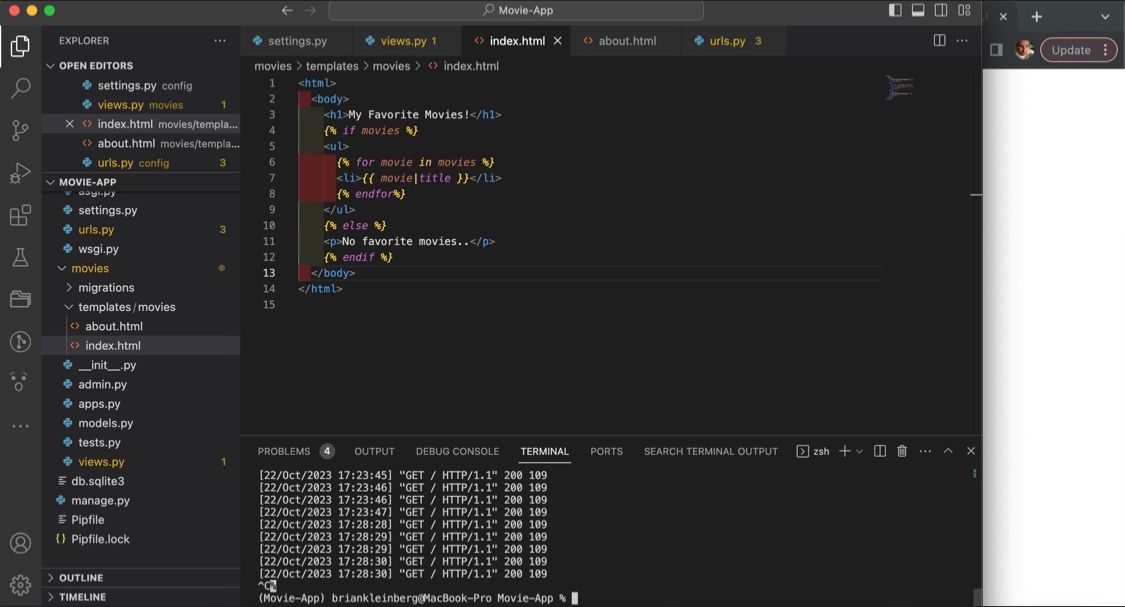Click the Movie-App command center search box
The width and height of the screenshot is (1125, 607).
[x=516, y=10]
